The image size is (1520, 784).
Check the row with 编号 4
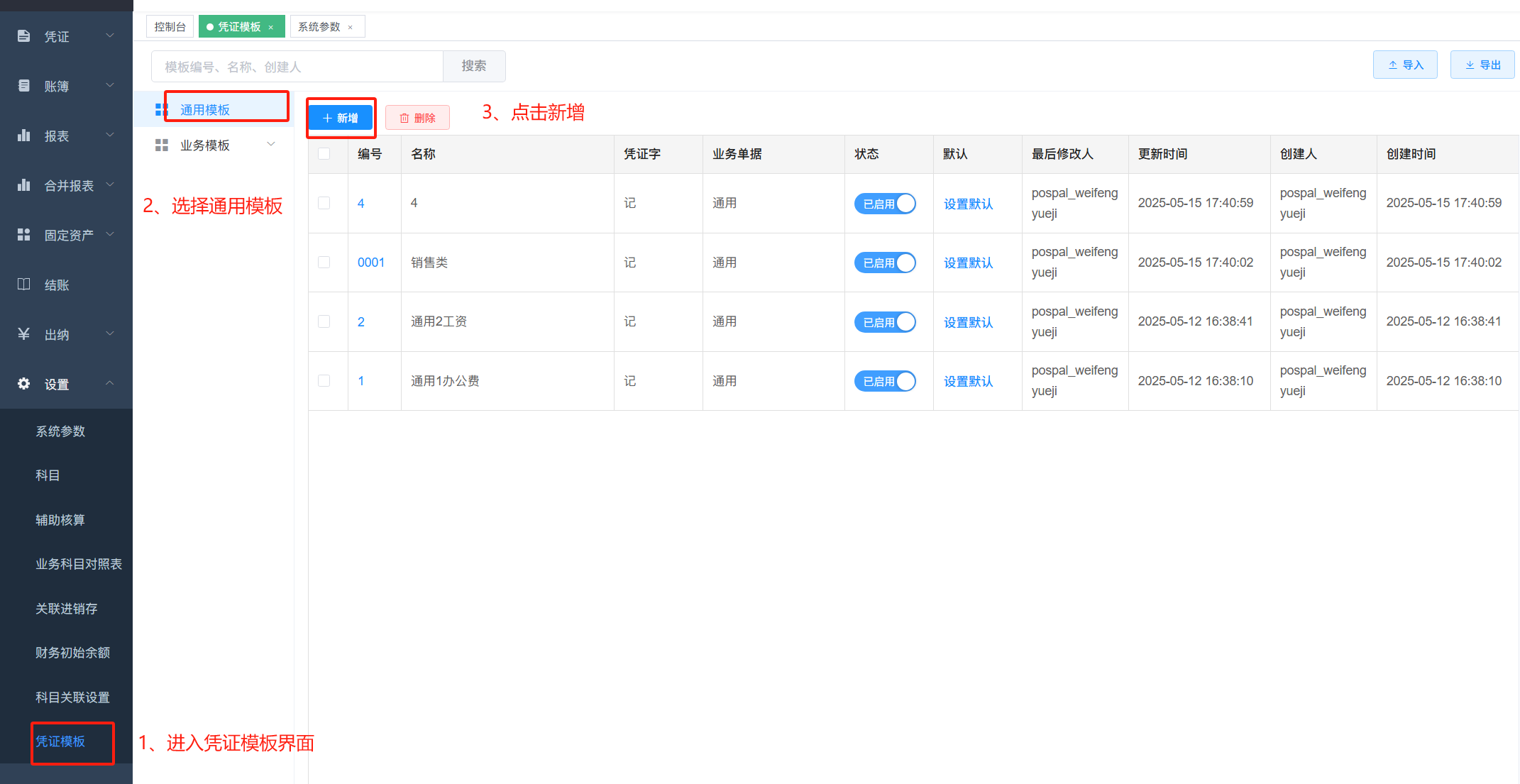click(324, 203)
